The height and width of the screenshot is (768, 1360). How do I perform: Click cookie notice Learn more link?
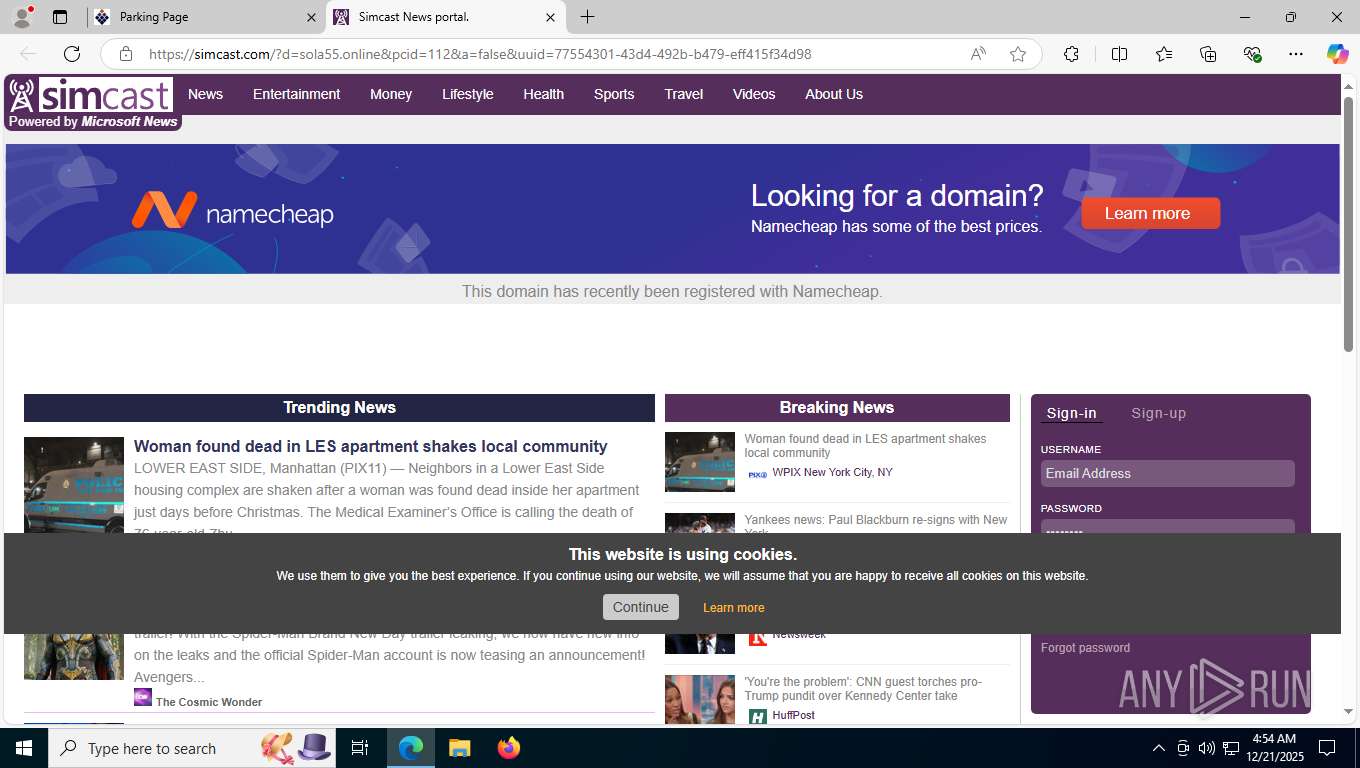pos(733,608)
